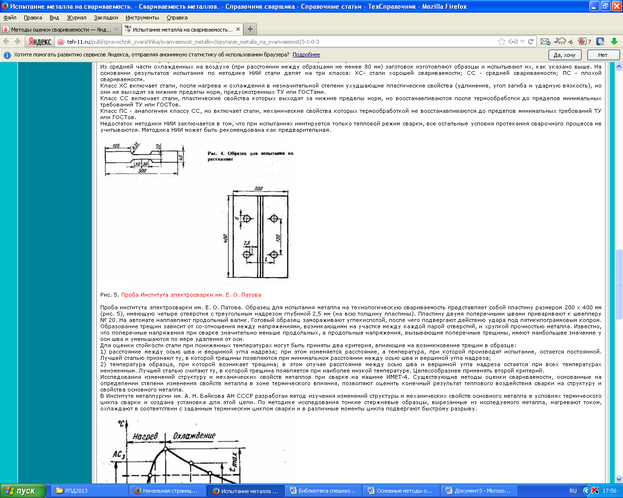This screenshot has height=498, width=623.
Task: Switch to tab Испытание металла на свариваемость
Action: point(182,29)
